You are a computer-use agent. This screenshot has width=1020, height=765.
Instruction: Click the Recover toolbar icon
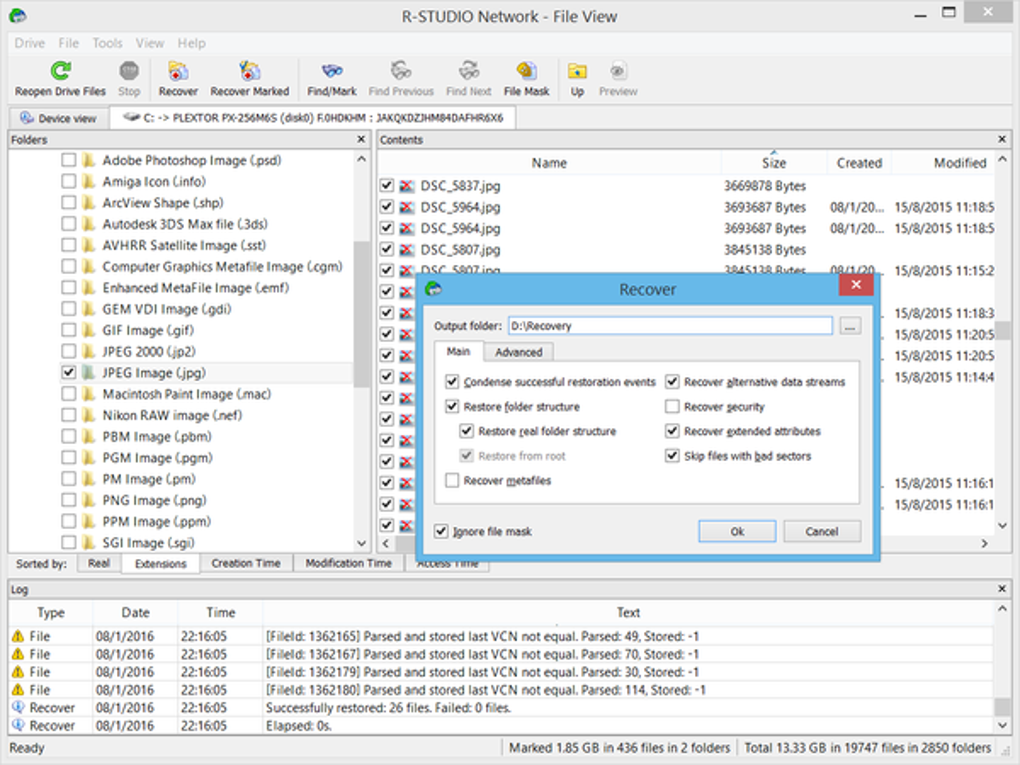(x=178, y=71)
